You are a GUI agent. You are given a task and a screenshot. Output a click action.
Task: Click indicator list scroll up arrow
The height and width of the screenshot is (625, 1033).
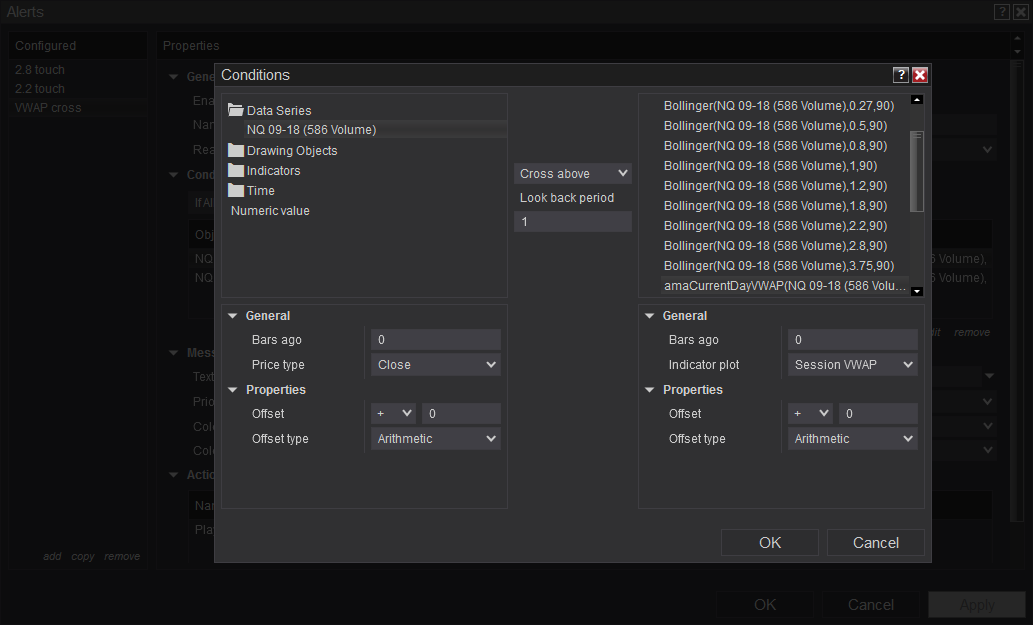pyautogui.click(x=916, y=100)
